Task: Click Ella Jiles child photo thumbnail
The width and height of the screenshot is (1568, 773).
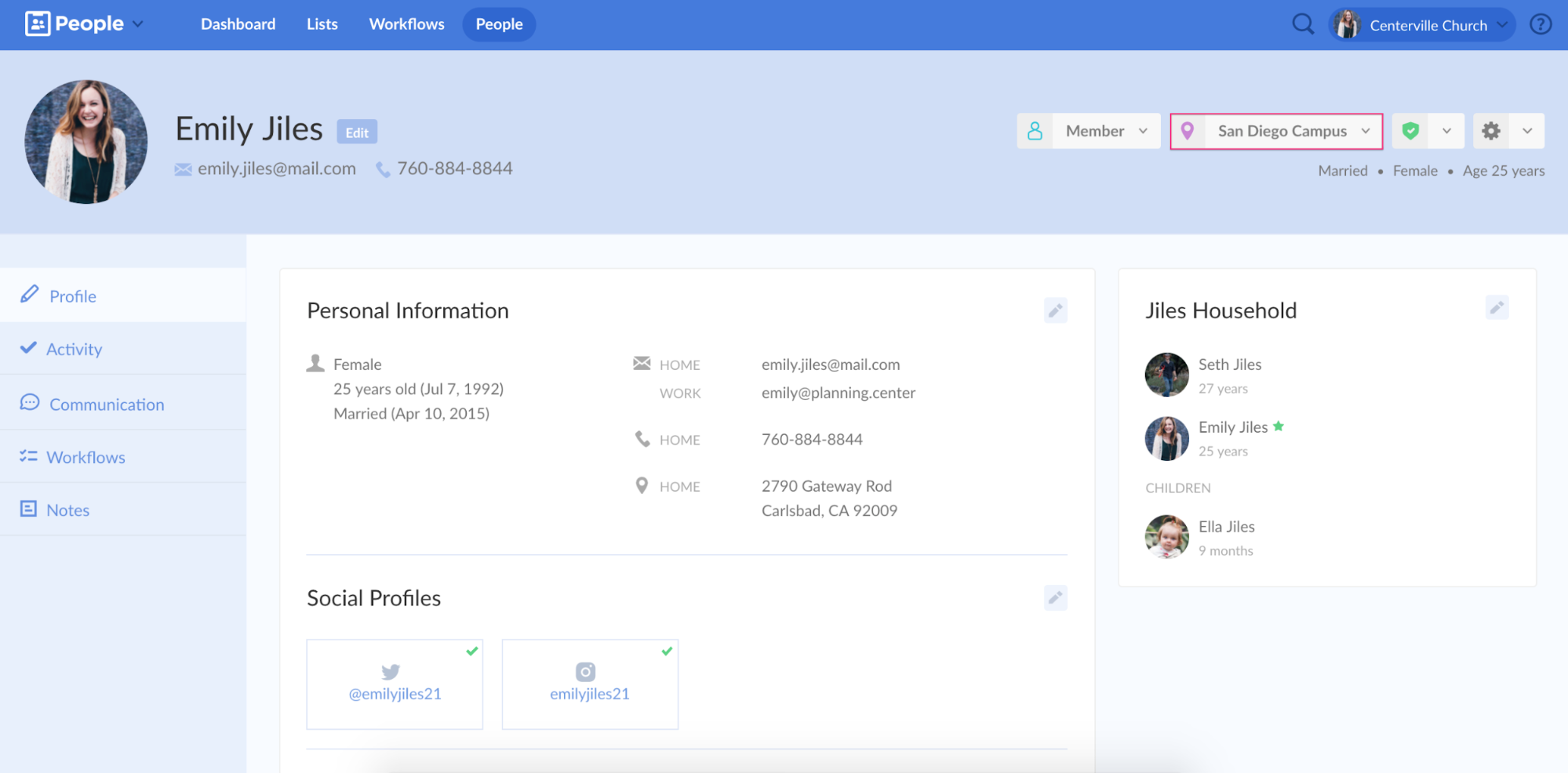Action: (1166, 537)
